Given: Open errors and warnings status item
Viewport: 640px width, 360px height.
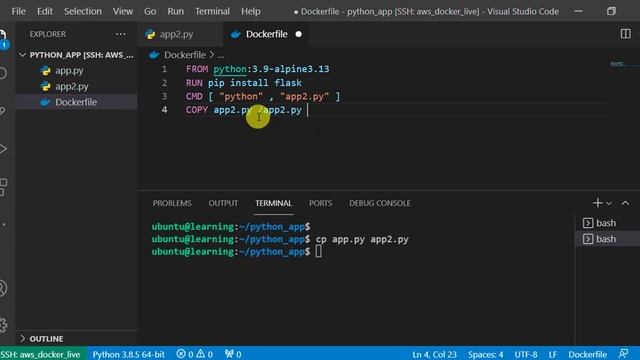Looking at the screenshot, I should 194,354.
